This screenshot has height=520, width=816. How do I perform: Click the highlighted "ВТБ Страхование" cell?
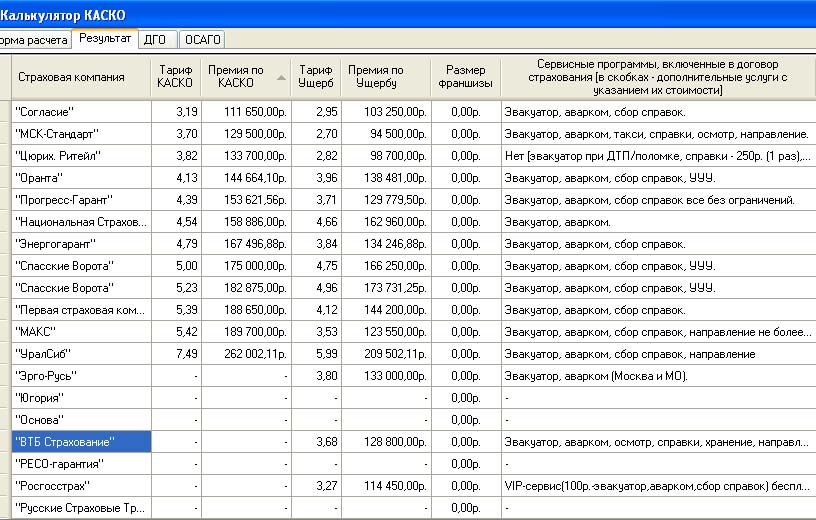coord(81,442)
